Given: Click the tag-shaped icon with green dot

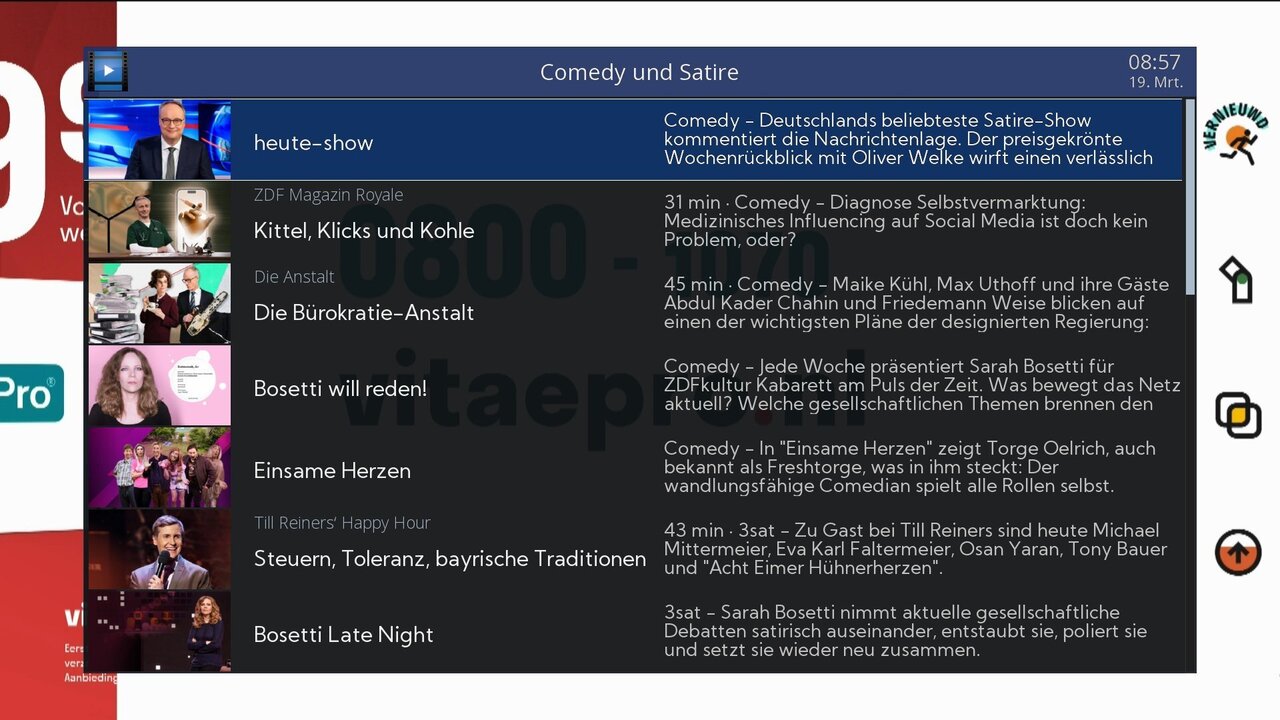Looking at the screenshot, I should [x=1236, y=281].
